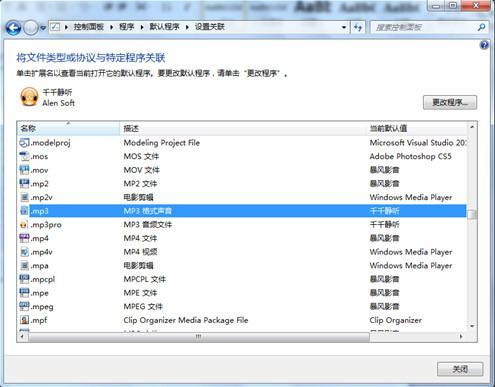Click the .mp4v file type icon
The image size is (495, 387).
click(x=24, y=252)
